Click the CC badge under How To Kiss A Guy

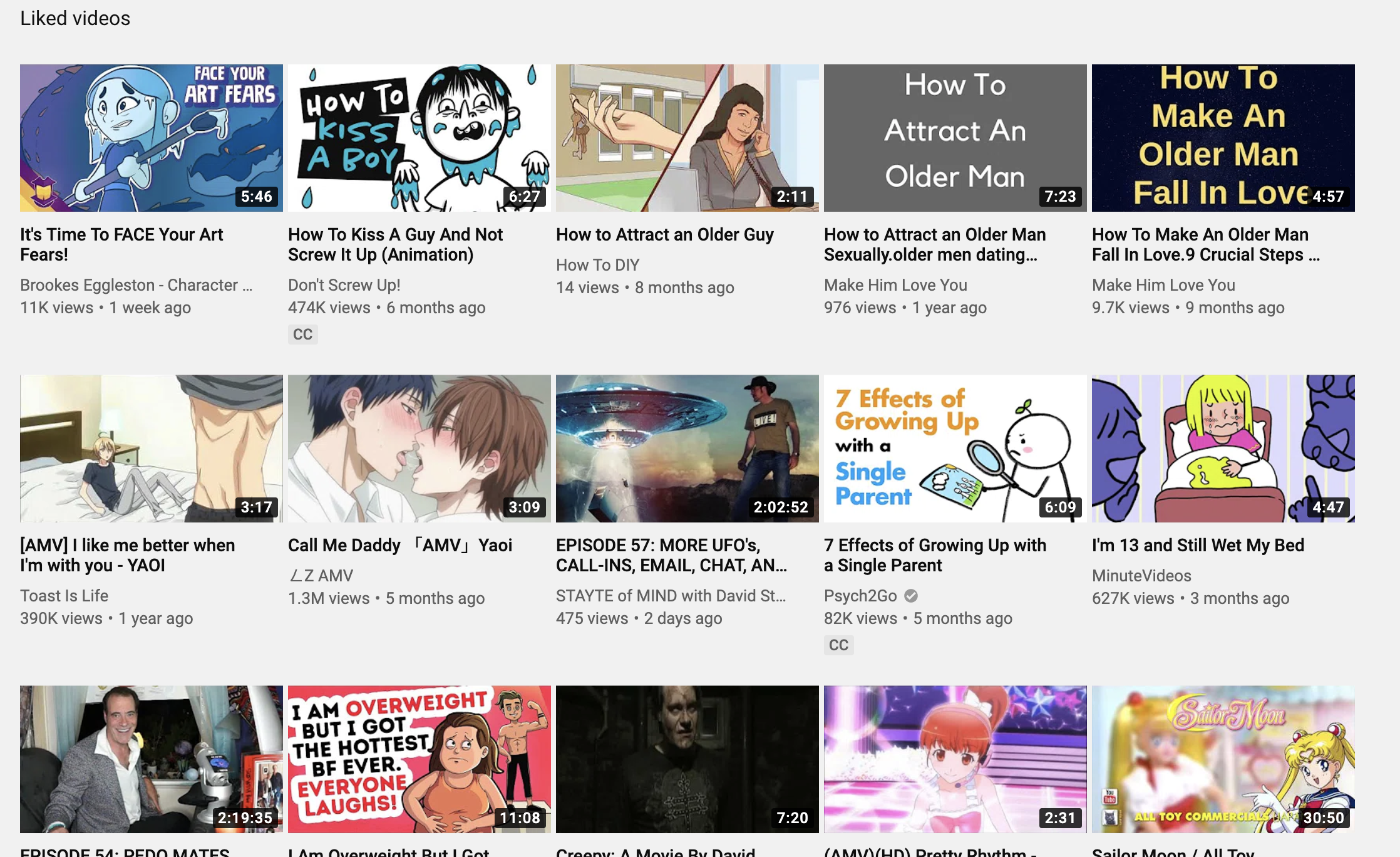pos(302,335)
